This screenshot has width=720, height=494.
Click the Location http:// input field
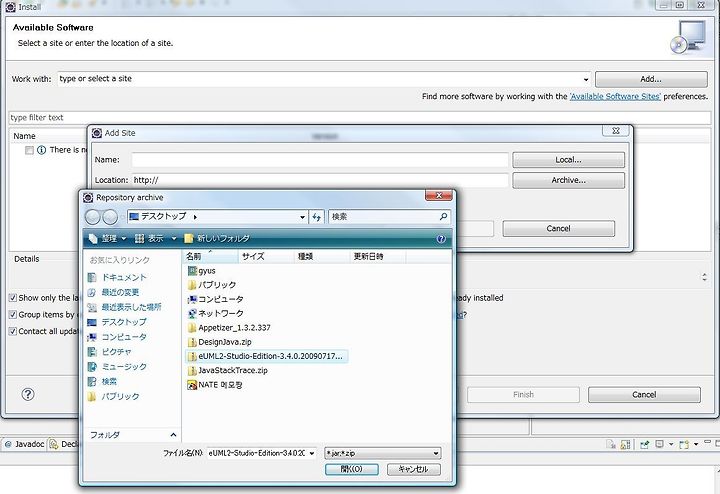(320, 180)
